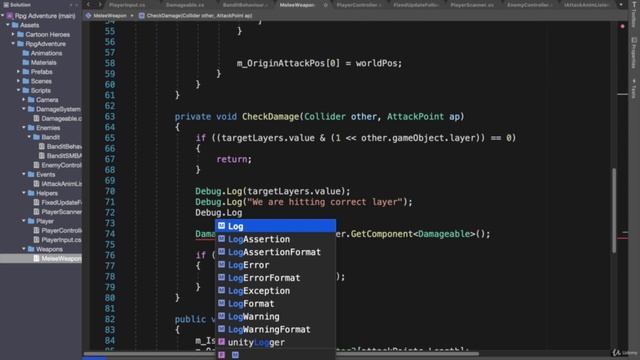The height and width of the screenshot is (360, 640).
Task: Navigate forward with the right arrow
Action: coord(99,4)
